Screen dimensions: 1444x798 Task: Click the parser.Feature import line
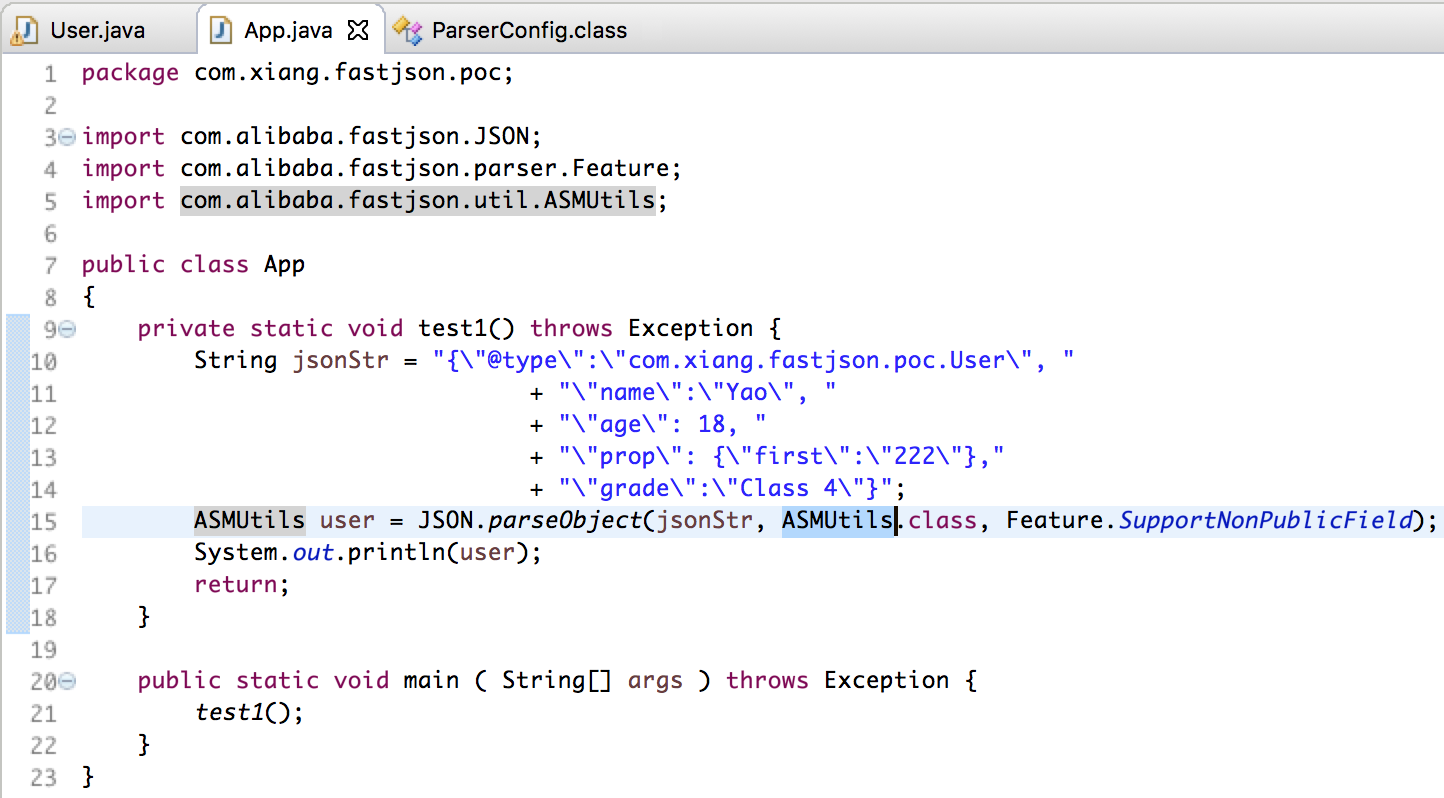pos(381,169)
